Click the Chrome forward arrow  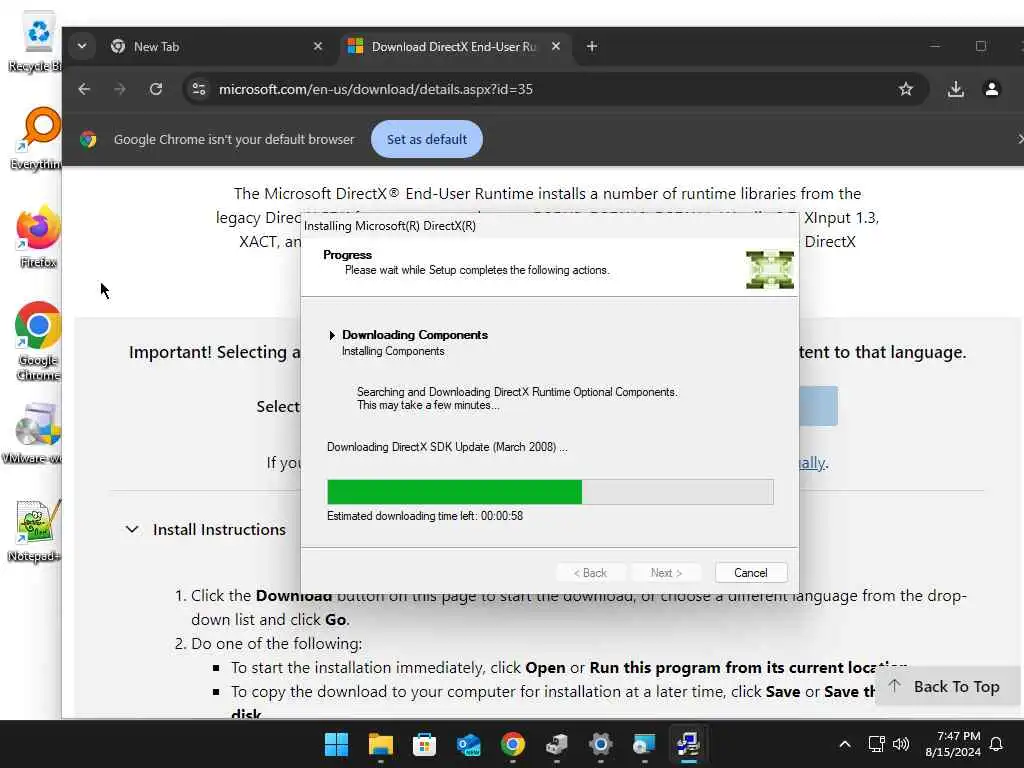tap(120, 89)
